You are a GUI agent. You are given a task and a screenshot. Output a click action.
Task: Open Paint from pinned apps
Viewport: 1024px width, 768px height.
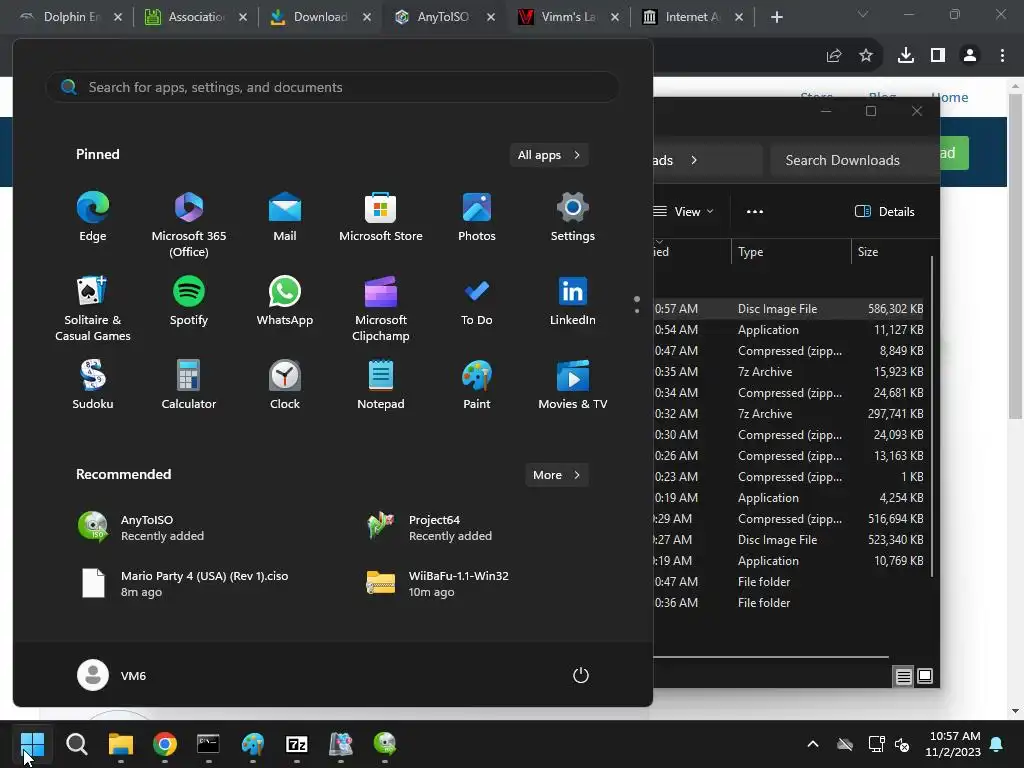click(477, 385)
